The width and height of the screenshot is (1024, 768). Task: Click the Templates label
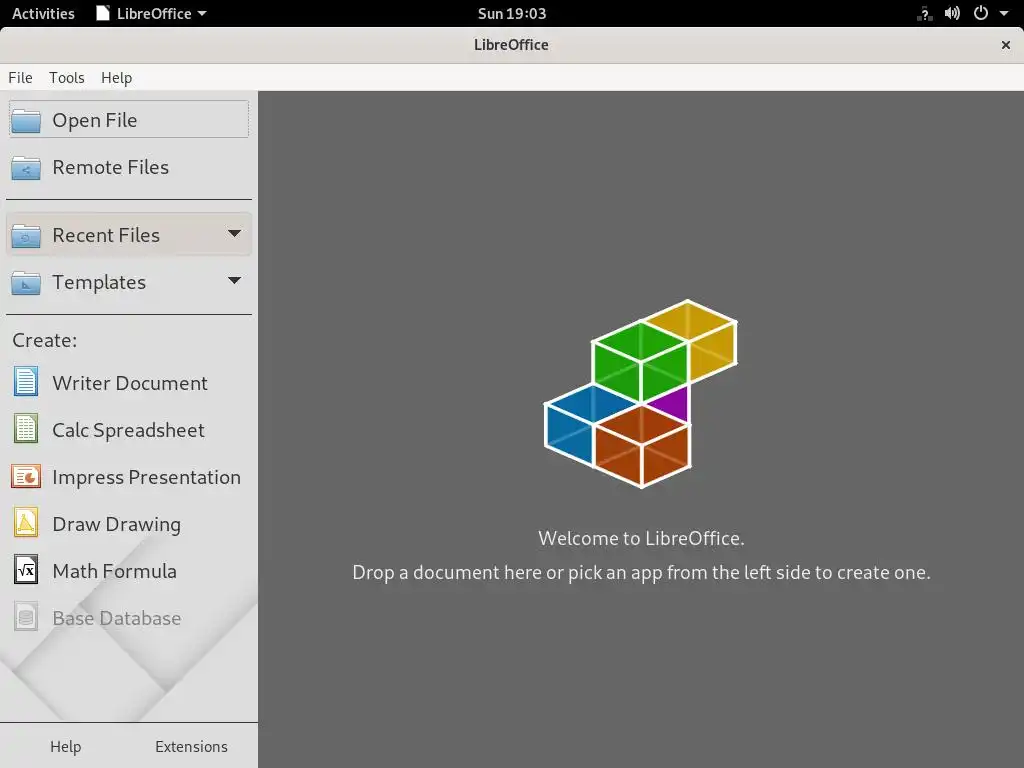pyautogui.click(x=99, y=283)
